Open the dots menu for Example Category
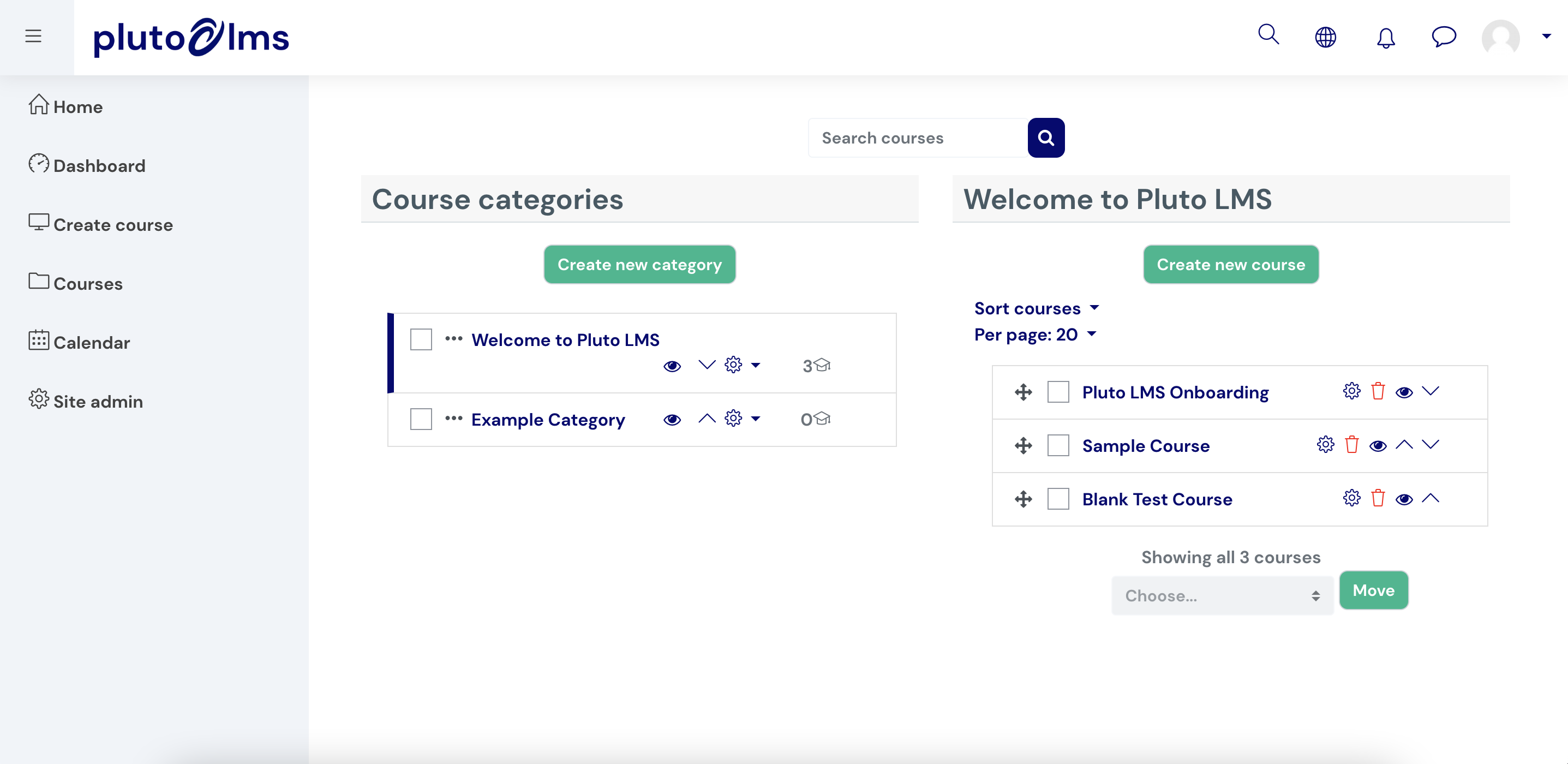Image resolution: width=1568 pixels, height=764 pixels. 453,418
